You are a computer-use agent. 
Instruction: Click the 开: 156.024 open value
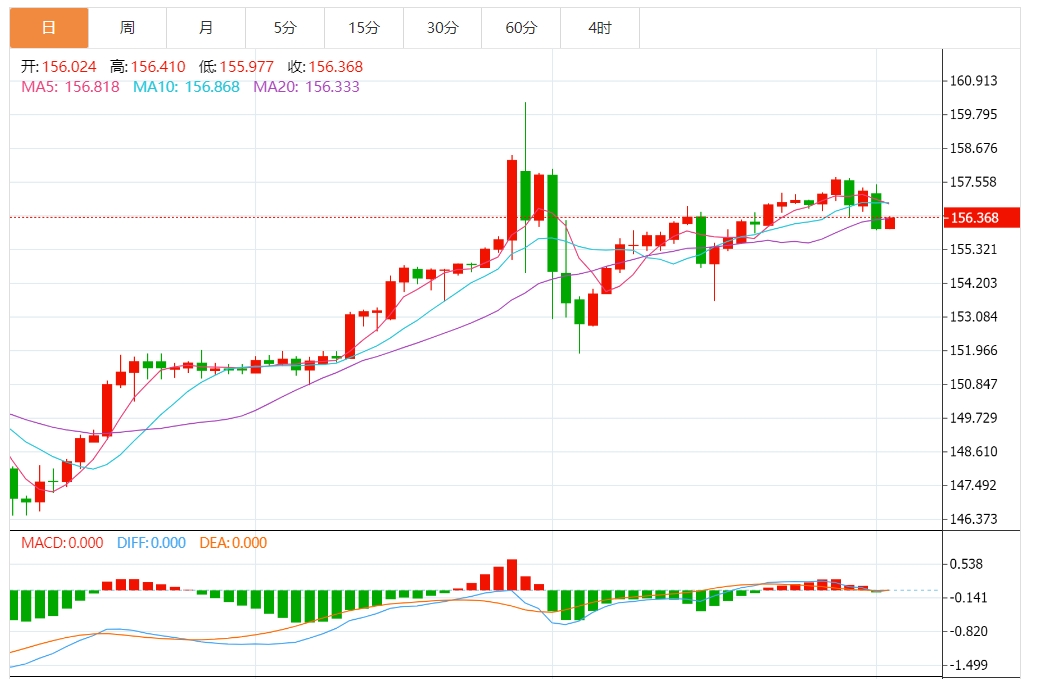(x=59, y=67)
